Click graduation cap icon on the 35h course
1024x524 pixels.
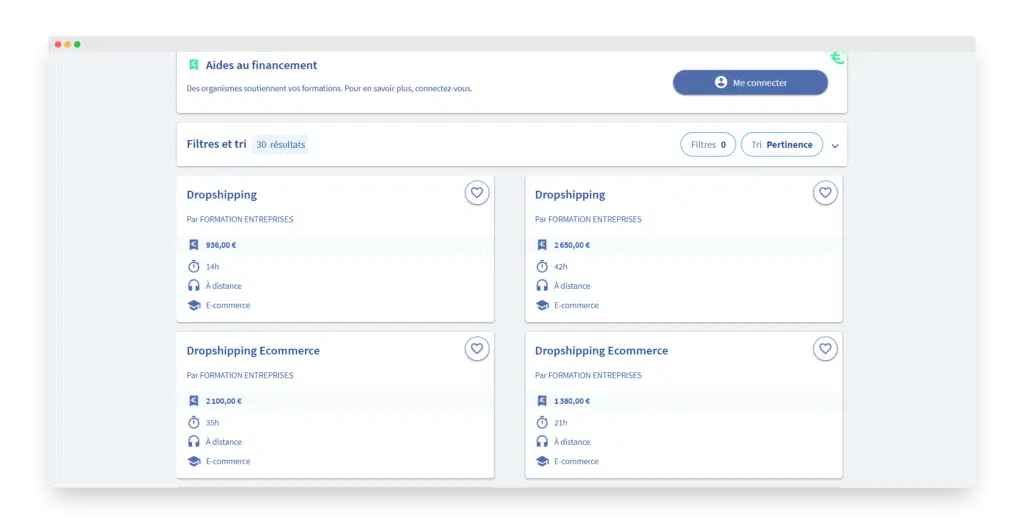pos(194,461)
